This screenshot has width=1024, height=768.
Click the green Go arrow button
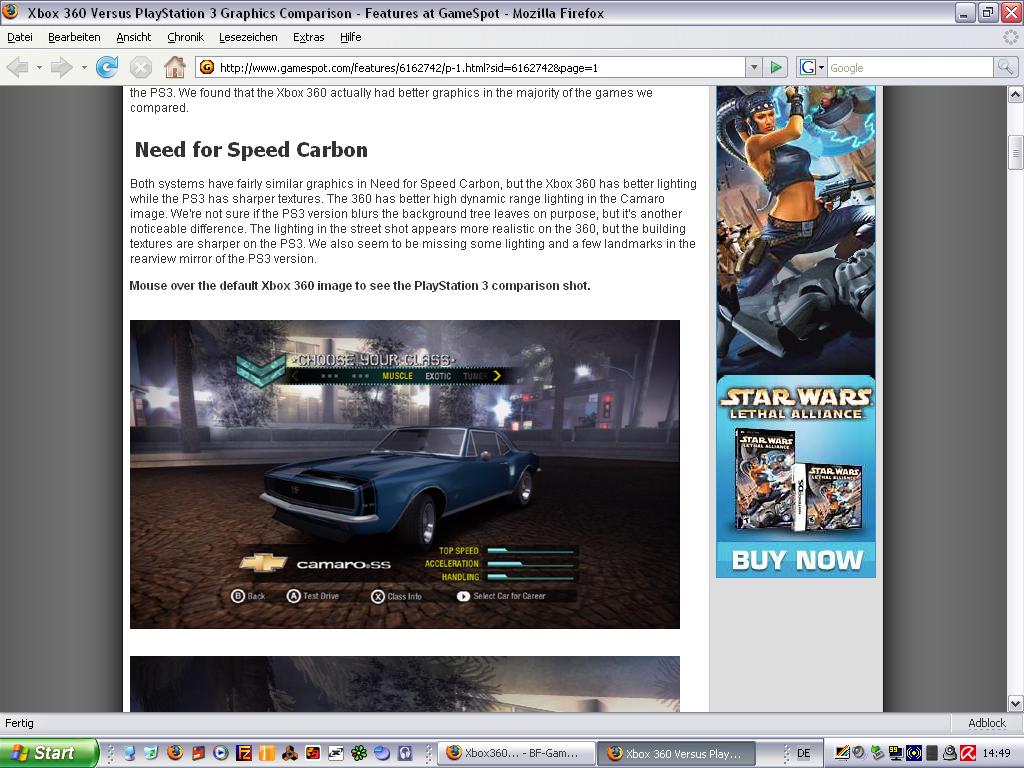tap(776, 67)
